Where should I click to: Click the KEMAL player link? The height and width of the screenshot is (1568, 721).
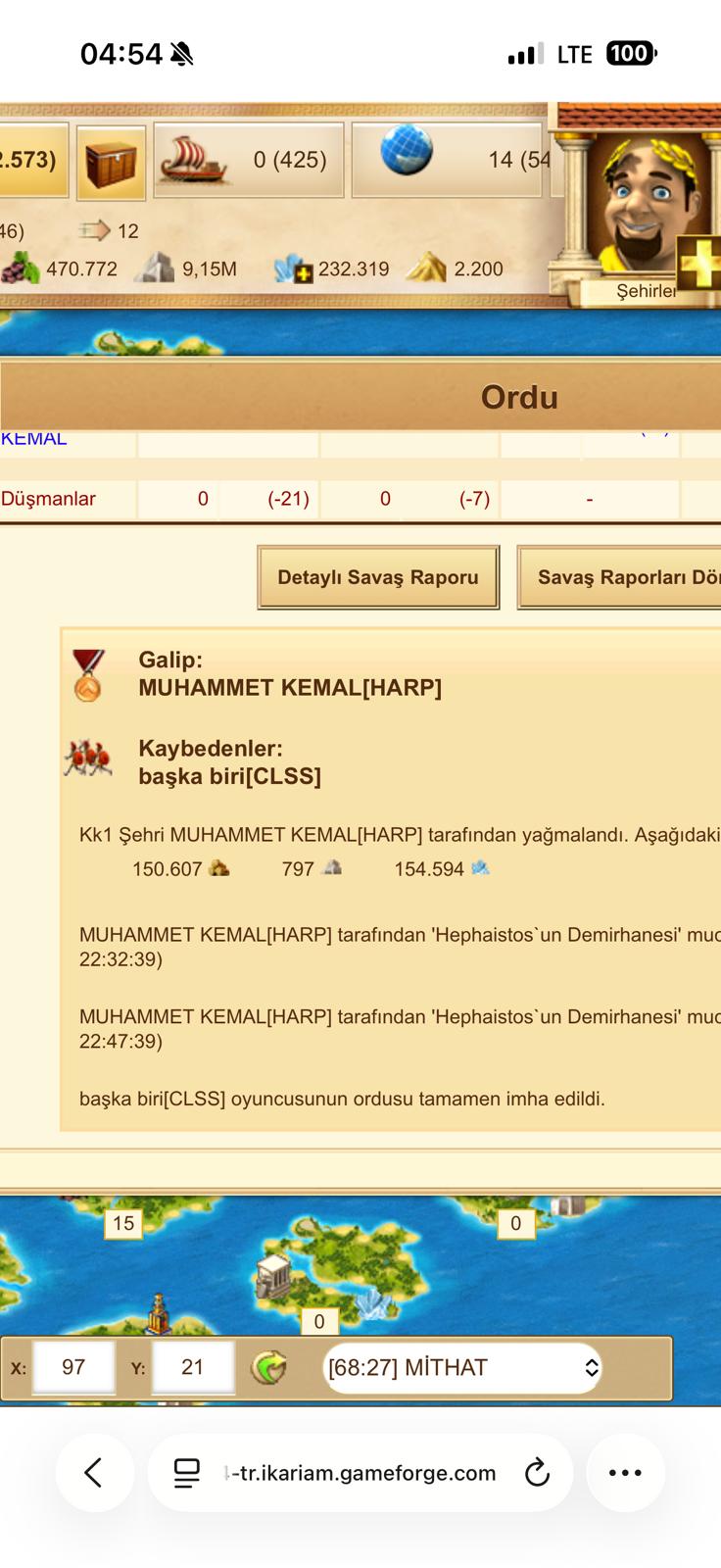tap(33, 439)
